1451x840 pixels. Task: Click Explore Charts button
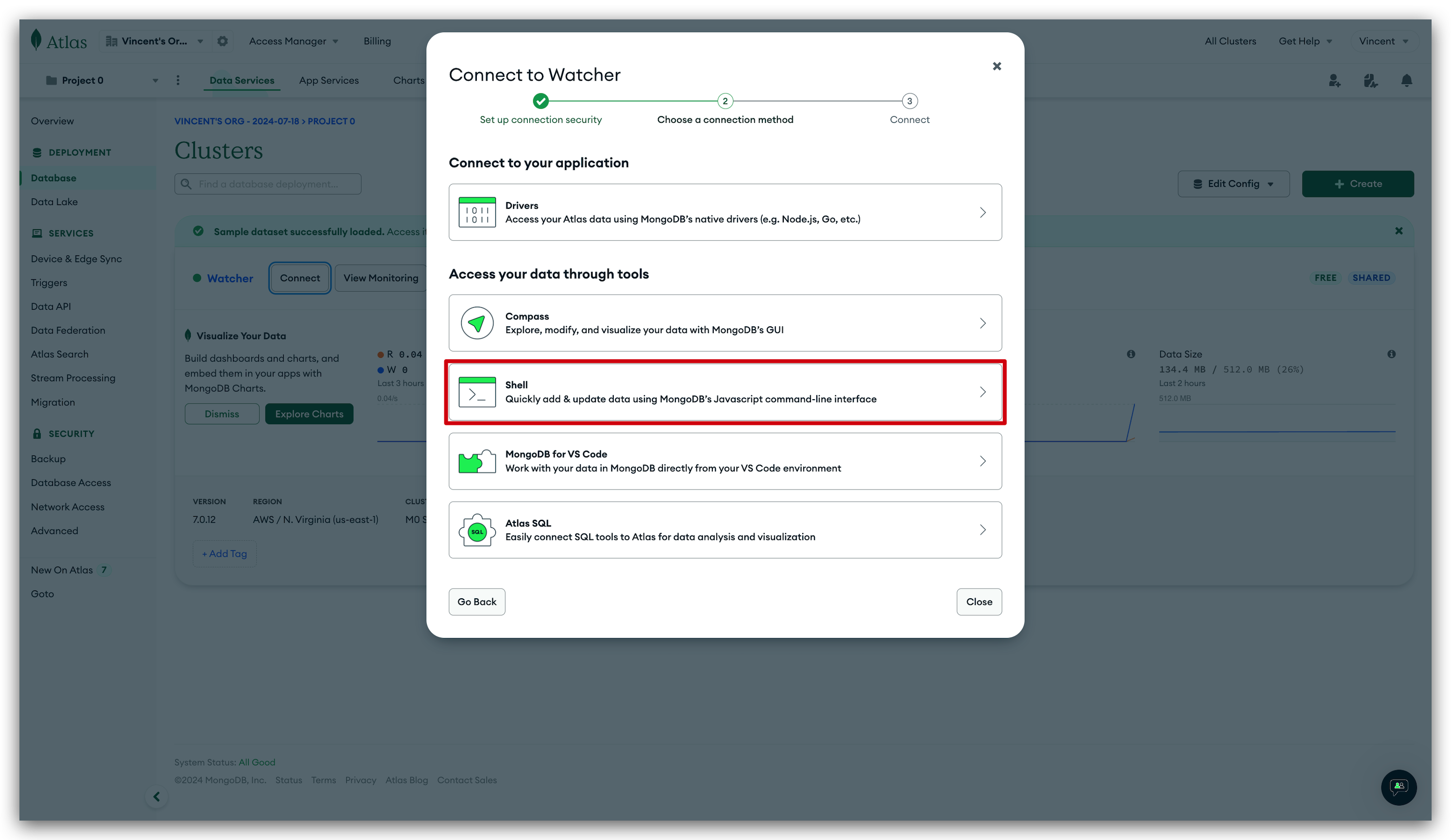pyautogui.click(x=309, y=414)
